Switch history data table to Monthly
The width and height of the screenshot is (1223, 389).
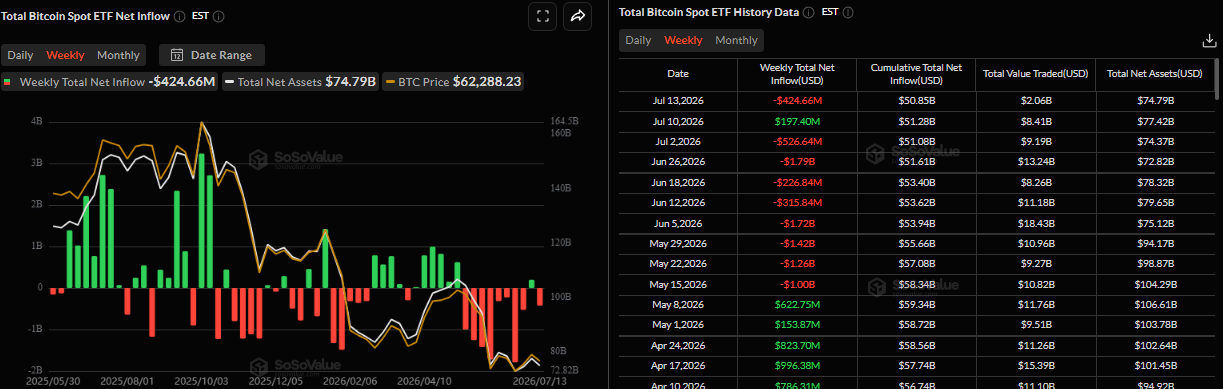[736, 40]
